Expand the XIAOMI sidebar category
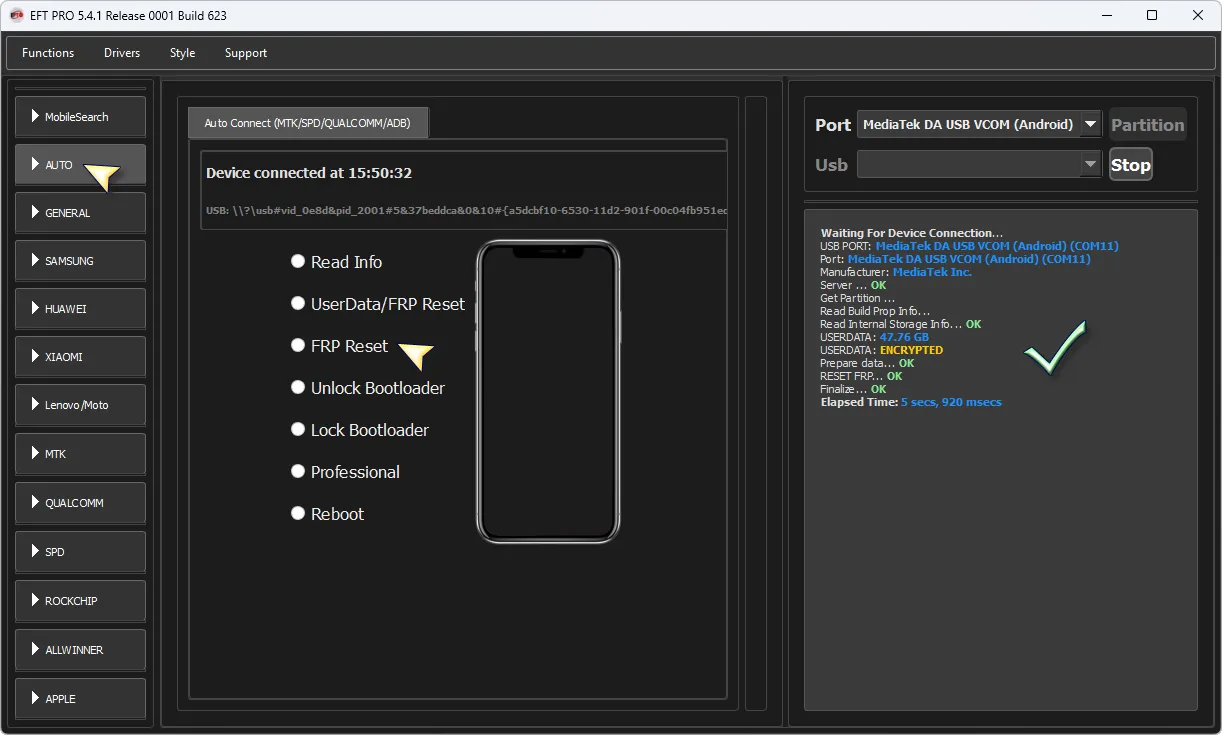Screen dimensions: 1222x735 click(x=80, y=357)
